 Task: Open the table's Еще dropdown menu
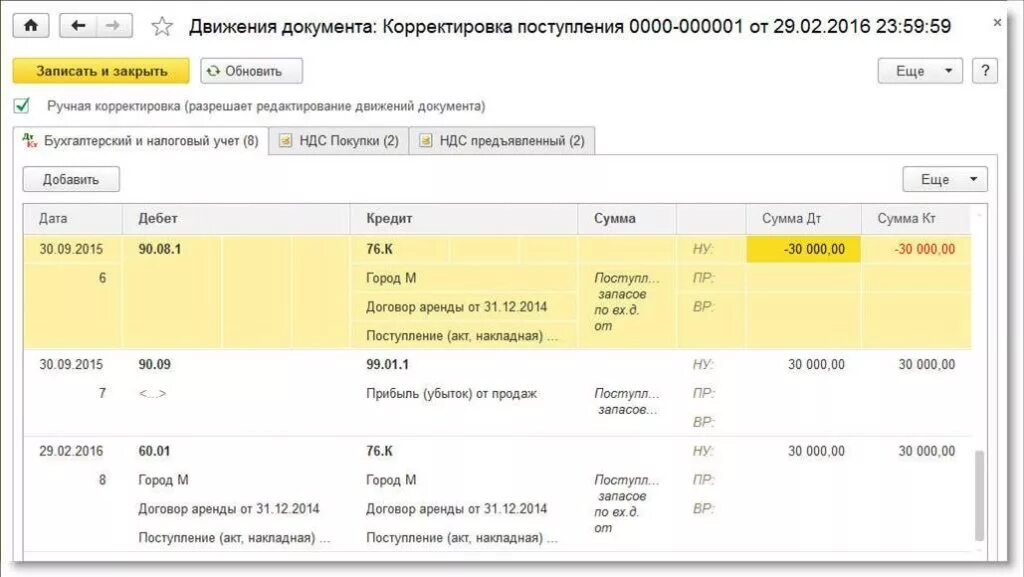tap(945, 179)
